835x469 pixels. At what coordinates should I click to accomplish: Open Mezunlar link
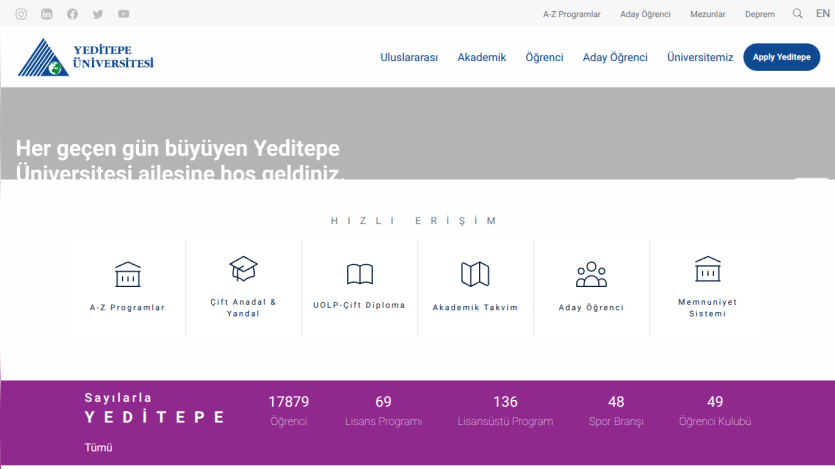[708, 14]
